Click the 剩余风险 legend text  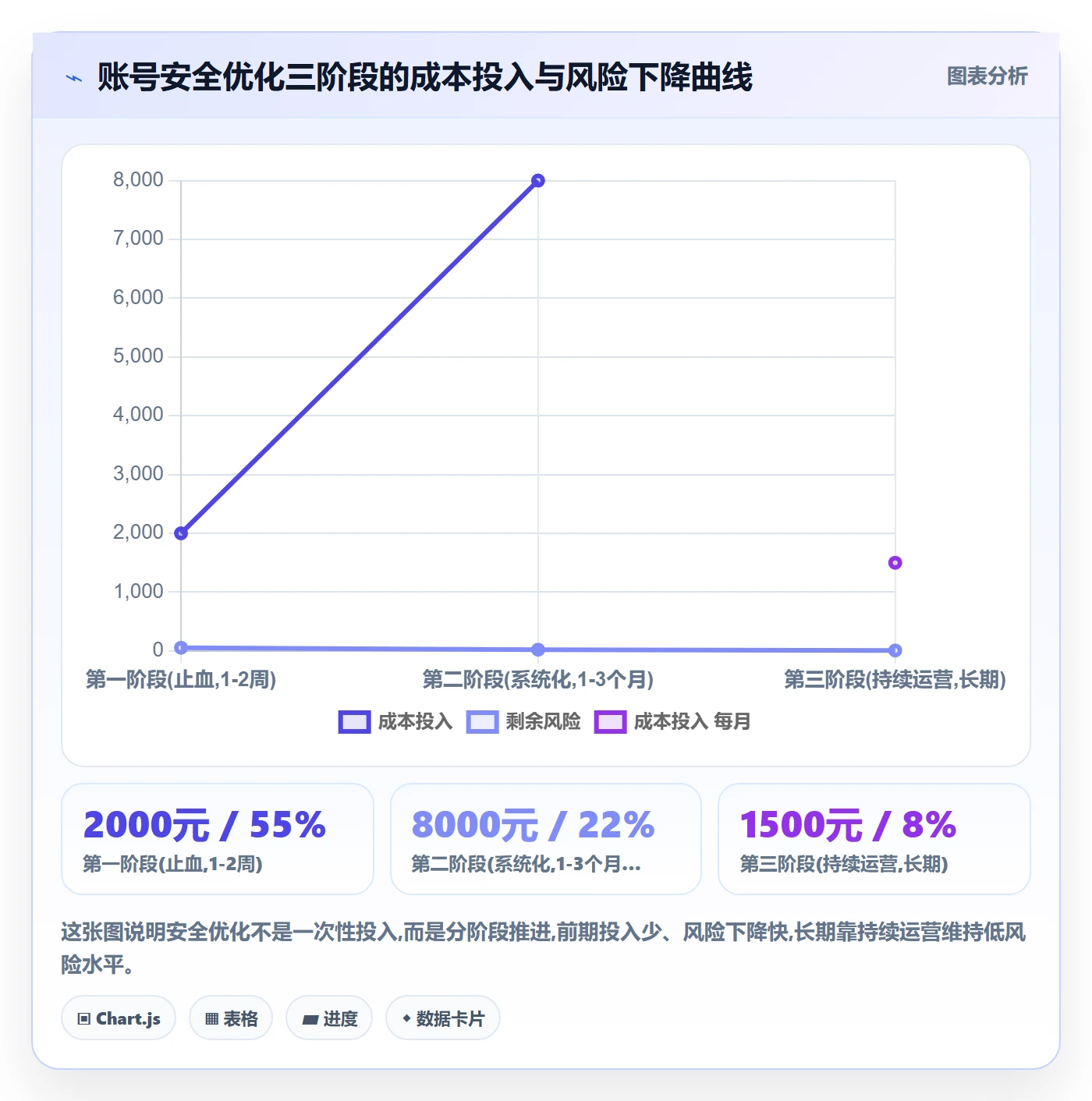click(544, 722)
